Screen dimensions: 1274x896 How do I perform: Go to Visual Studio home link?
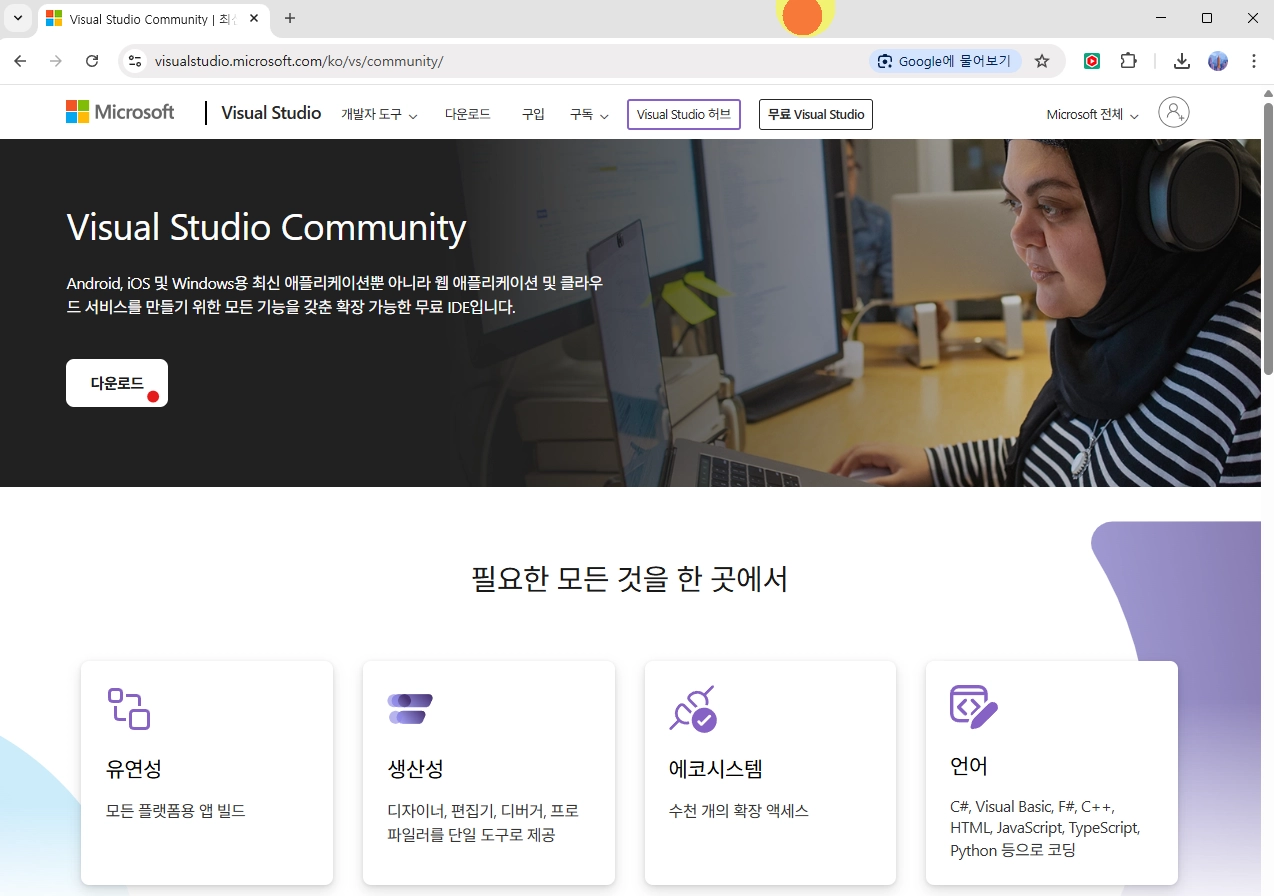coord(271,113)
